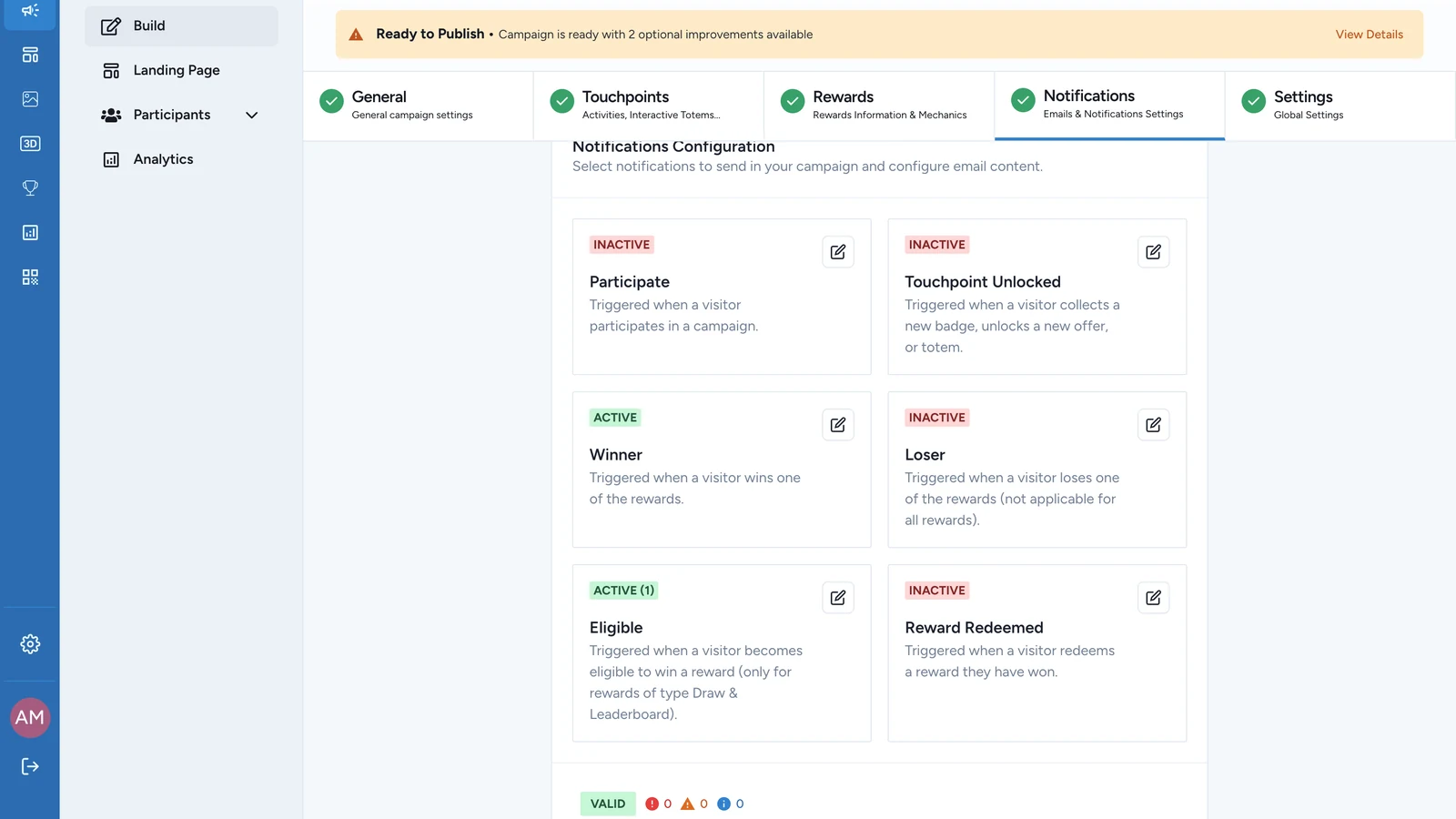Open the 3D section in left rail
The height and width of the screenshot is (819, 1456).
point(30,144)
